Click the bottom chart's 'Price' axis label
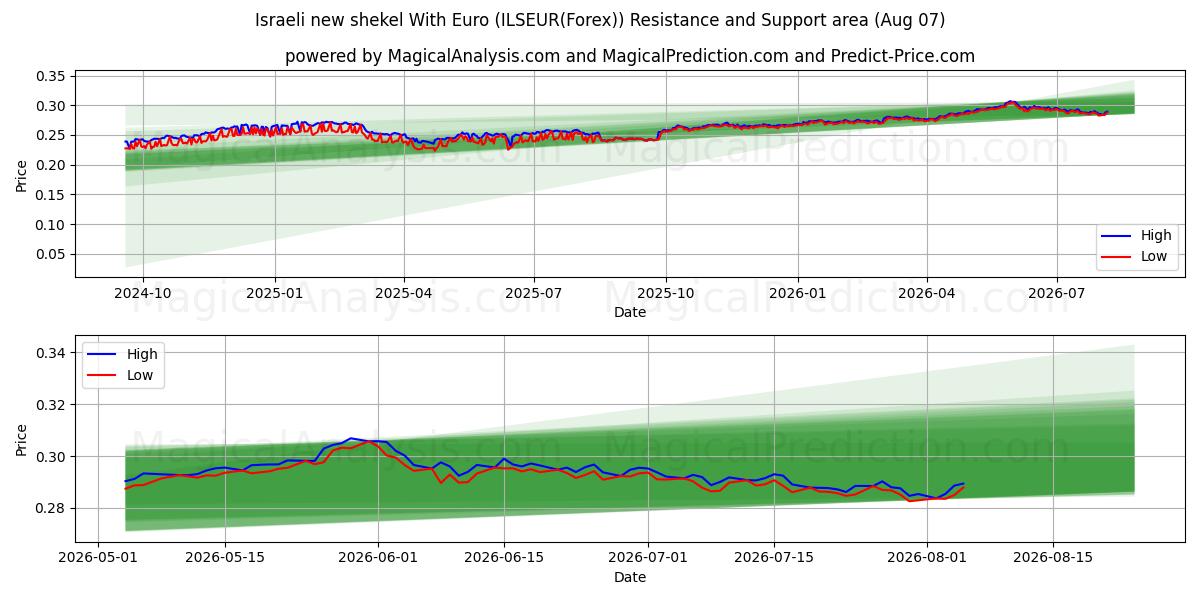Image resolution: width=1200 pixels, height=600 pixels. click(x=22, y=440)
